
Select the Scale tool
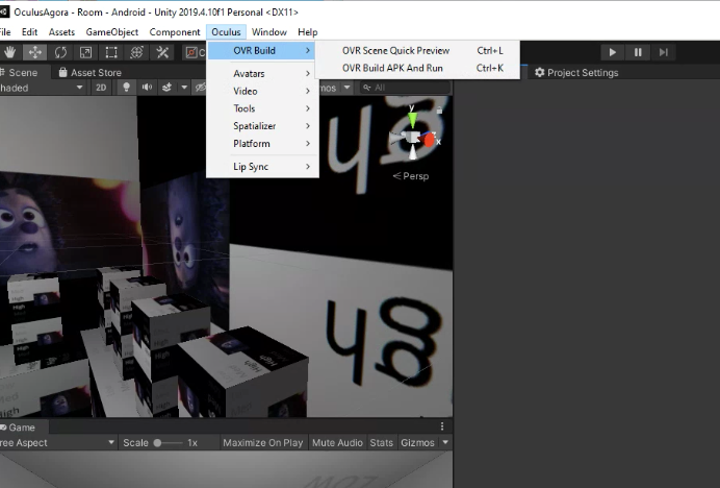[x=86, y=52]
